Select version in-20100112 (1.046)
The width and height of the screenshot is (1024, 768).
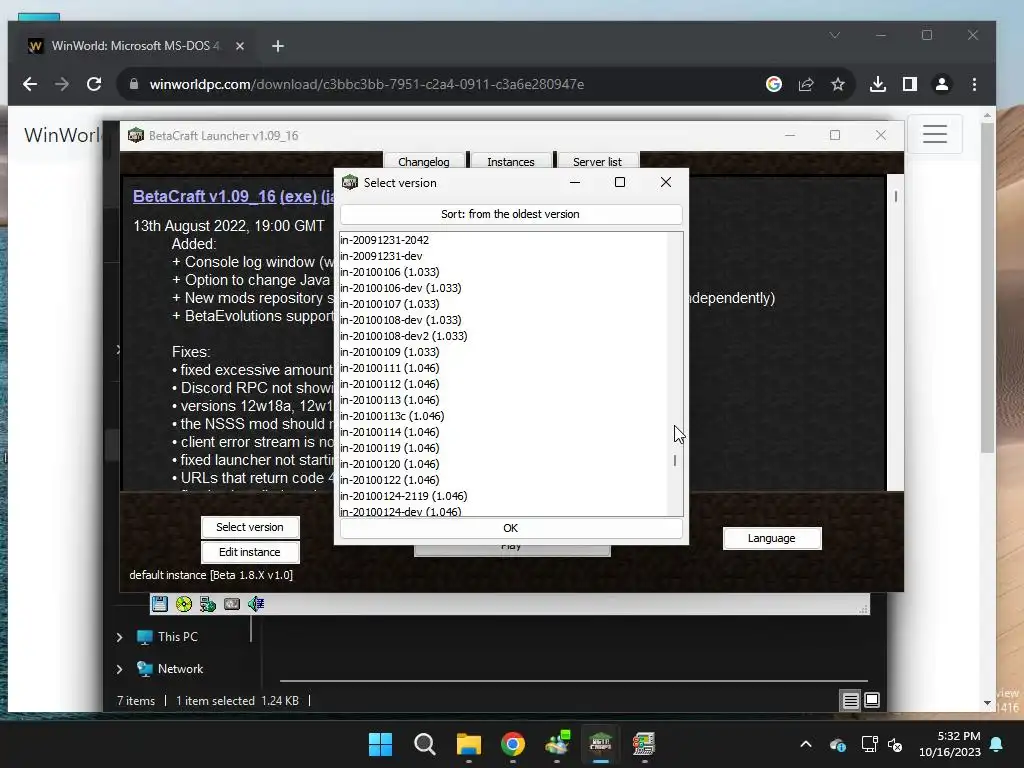point(503,384)
